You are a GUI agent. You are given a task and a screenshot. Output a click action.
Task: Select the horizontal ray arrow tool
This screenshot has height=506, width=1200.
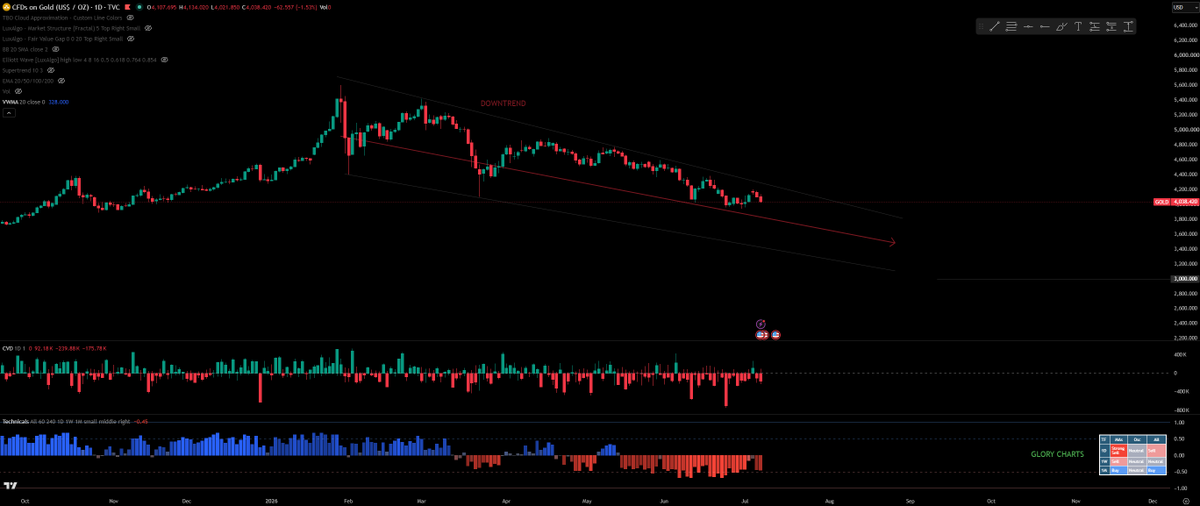tap(1045, 26)
